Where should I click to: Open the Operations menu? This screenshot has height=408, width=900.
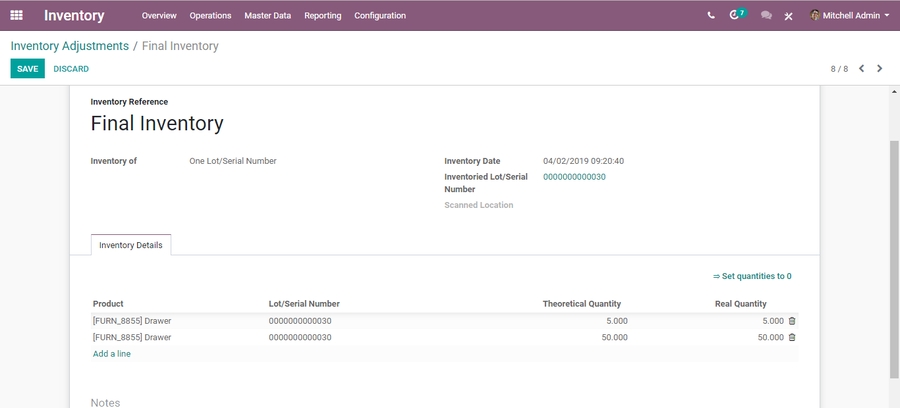(210, 16)
